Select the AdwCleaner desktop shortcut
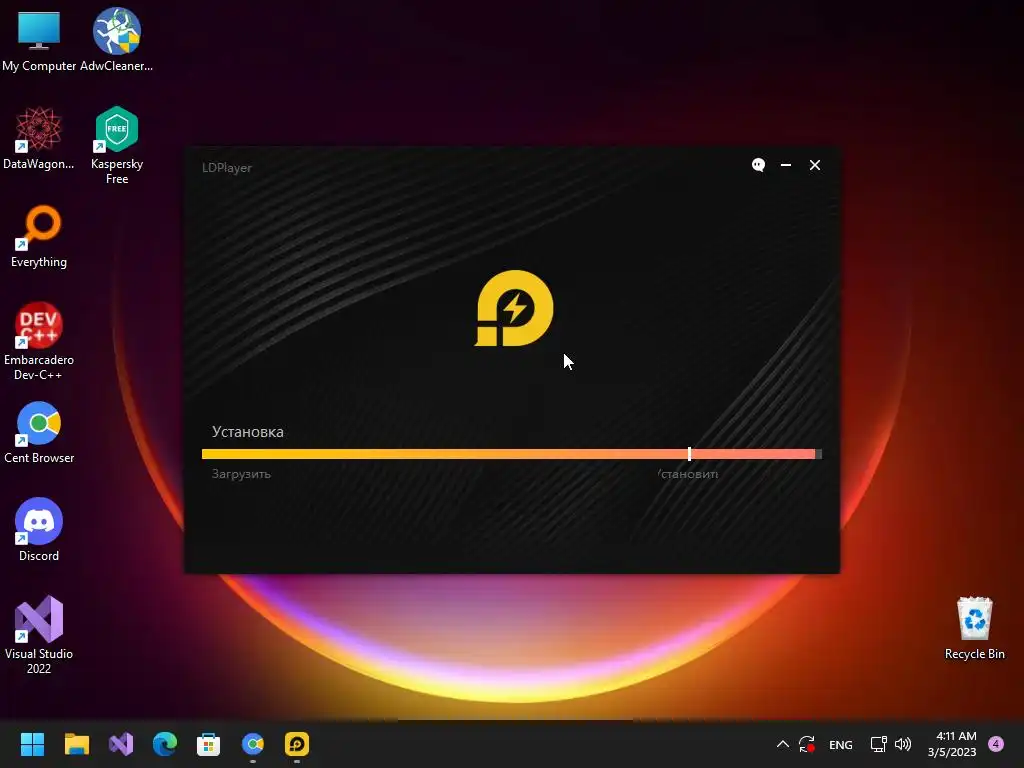 coord(116,40)
